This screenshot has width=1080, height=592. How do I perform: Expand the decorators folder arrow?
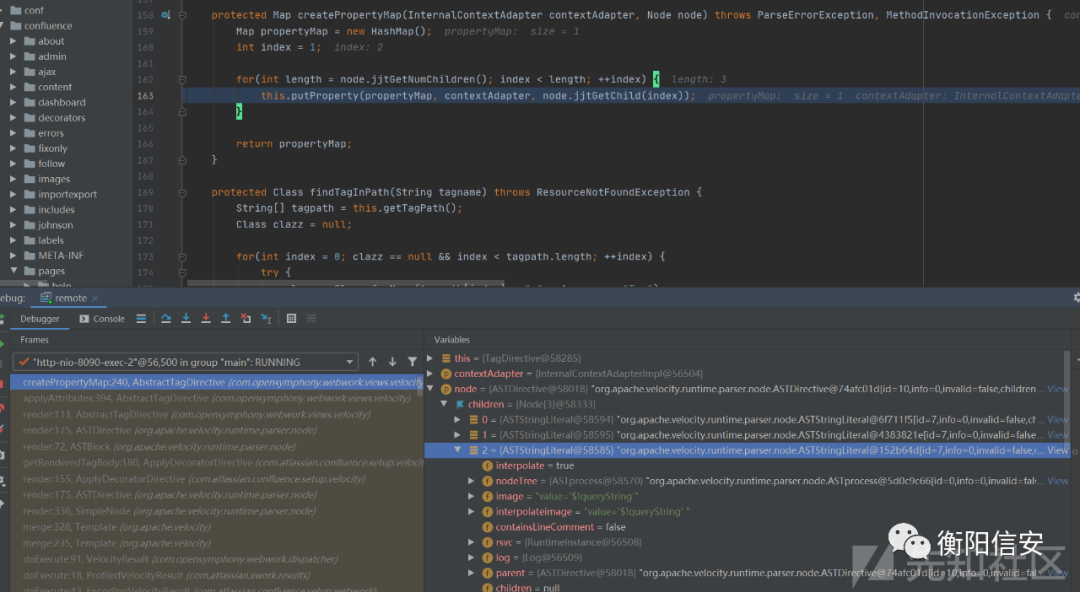click(x=13, y=118)
